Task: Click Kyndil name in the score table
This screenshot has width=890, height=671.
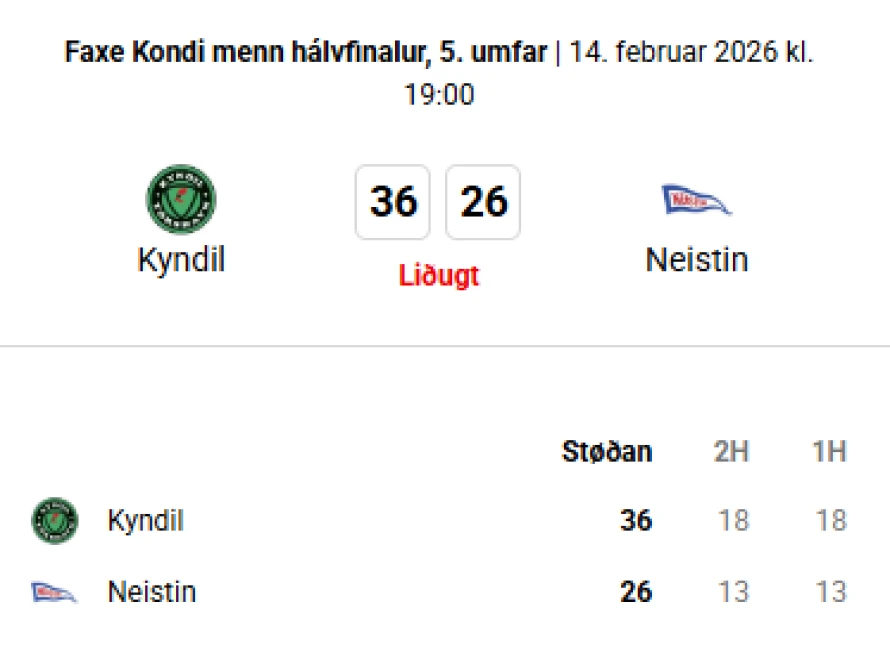Action: [146, 521]
